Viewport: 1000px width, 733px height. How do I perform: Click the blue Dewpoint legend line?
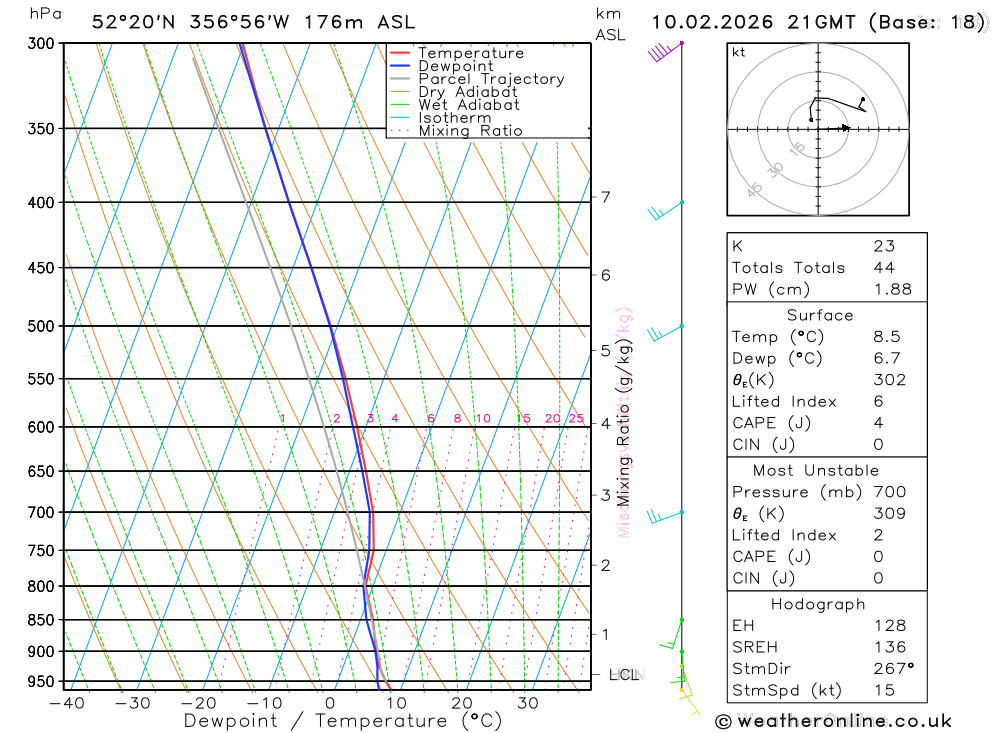click(400, 66)
